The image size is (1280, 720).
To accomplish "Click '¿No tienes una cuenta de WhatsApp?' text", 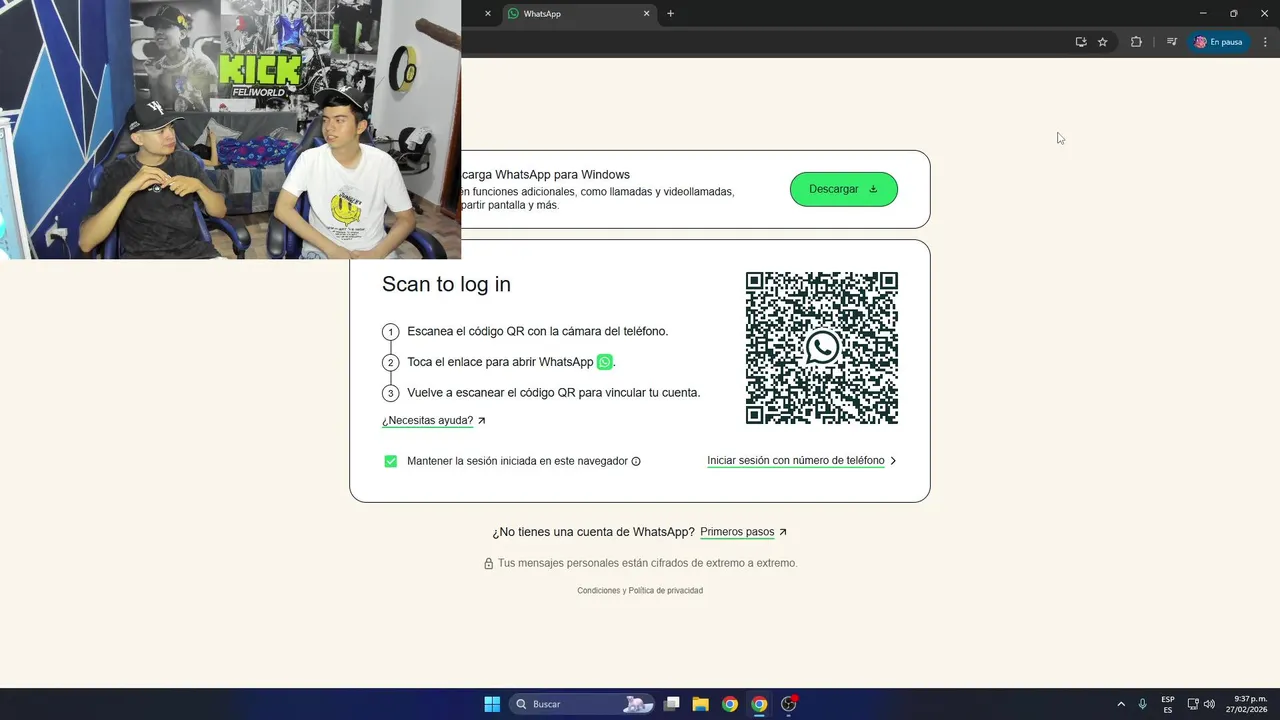I will point(593,532).
